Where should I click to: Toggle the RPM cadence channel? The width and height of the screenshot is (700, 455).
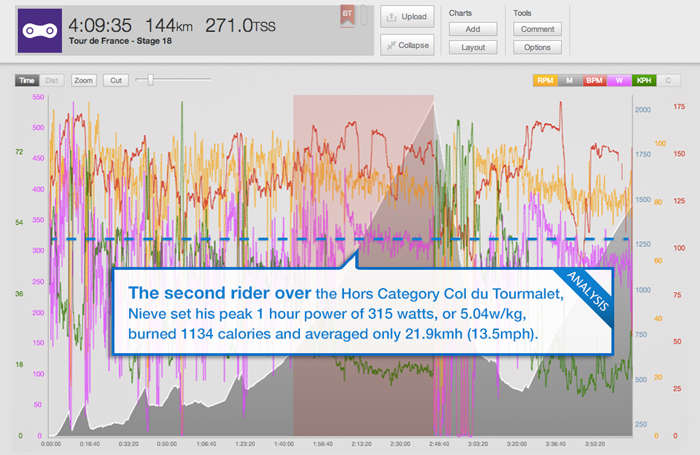coord(545,80)
